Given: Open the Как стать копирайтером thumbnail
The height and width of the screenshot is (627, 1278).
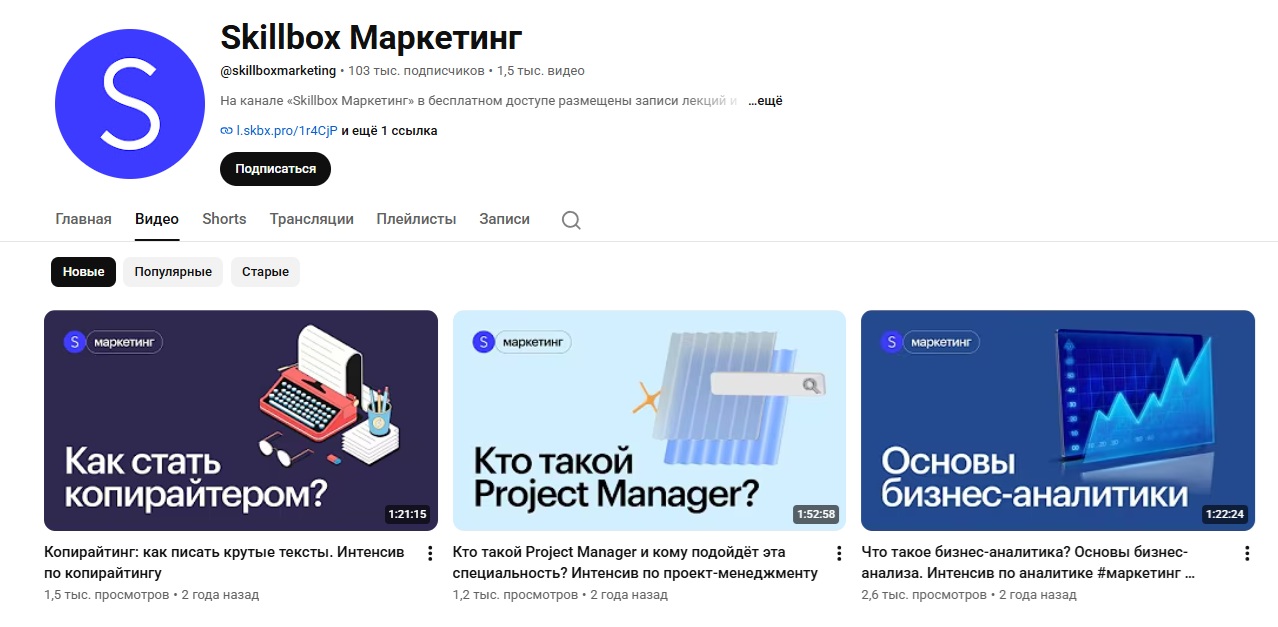Looking at the screenshot, I should [241, 420].
